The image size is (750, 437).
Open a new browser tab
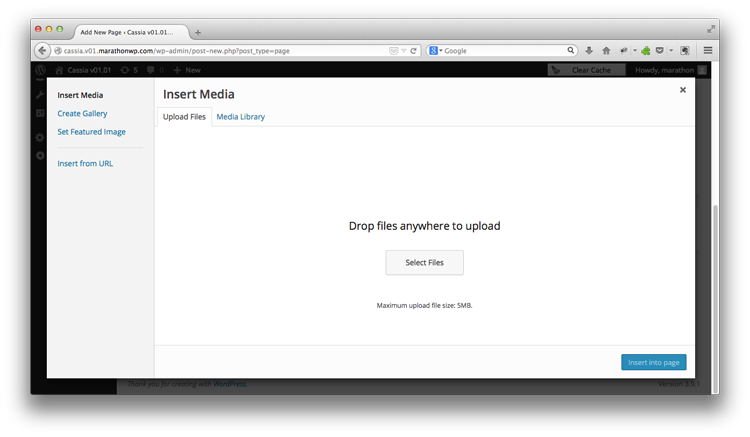pos(198,32)
